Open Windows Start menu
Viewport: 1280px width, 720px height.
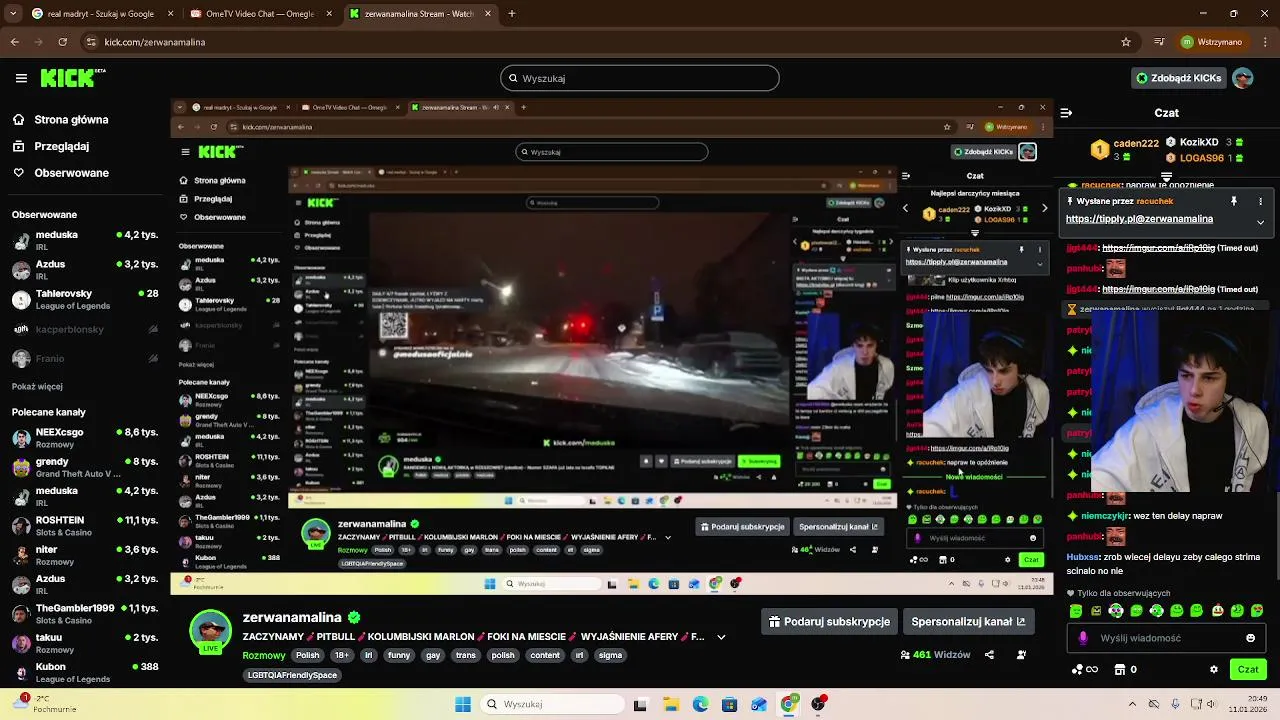tap(463, 704)
